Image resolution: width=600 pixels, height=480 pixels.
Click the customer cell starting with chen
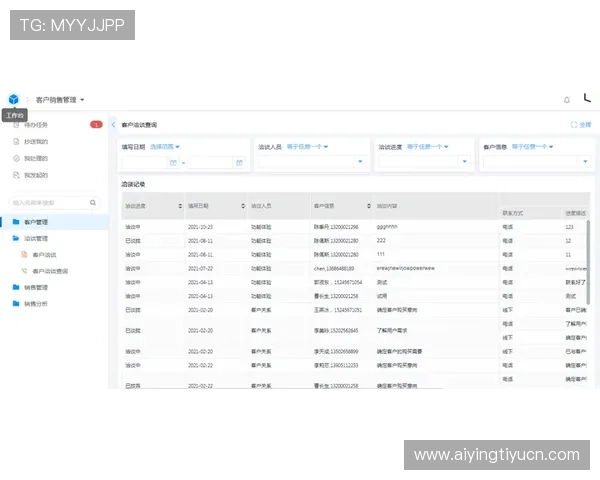pyautogui.click(x=334, y=269)
